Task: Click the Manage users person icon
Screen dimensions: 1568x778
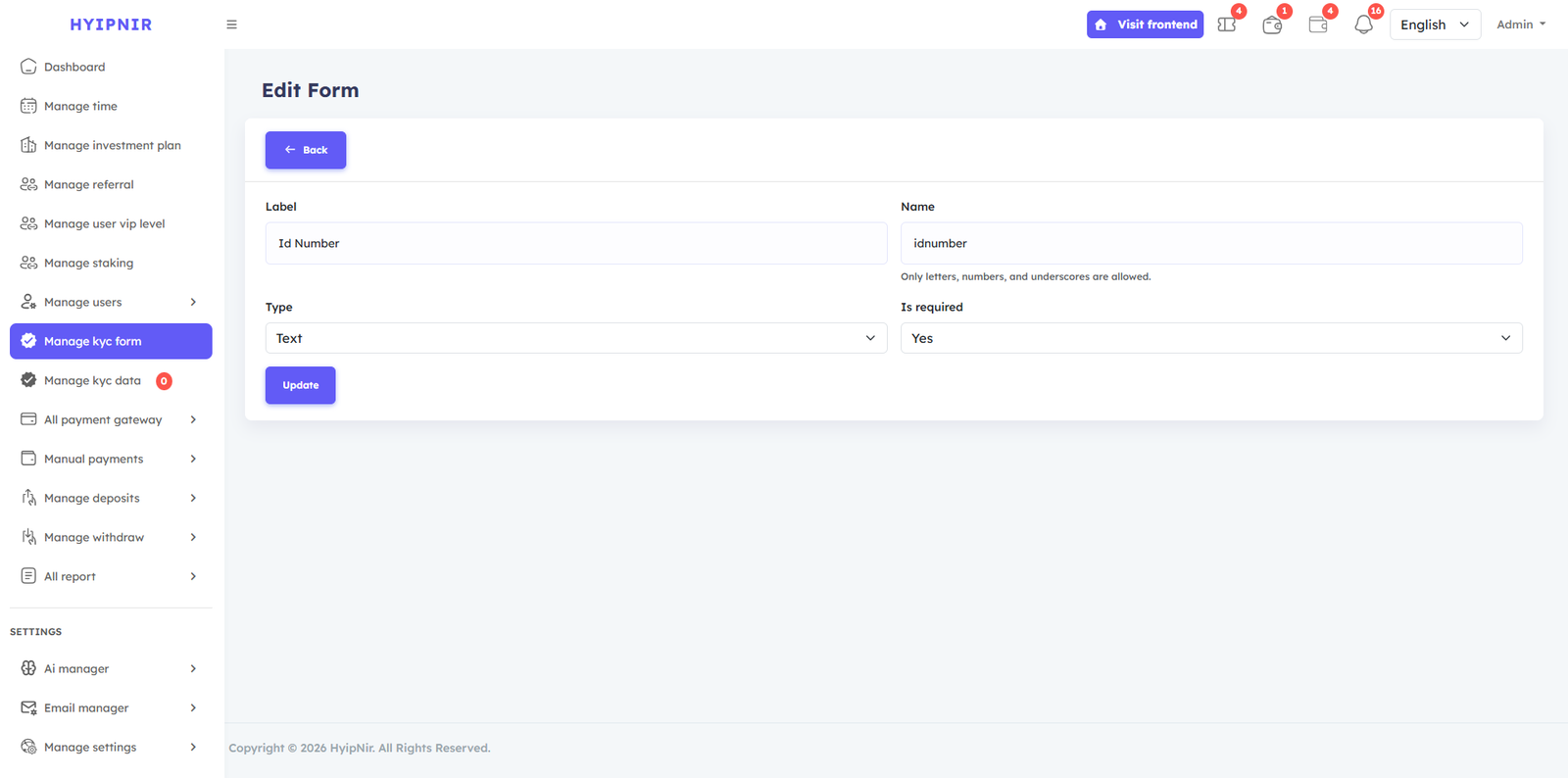Action: 28,302
